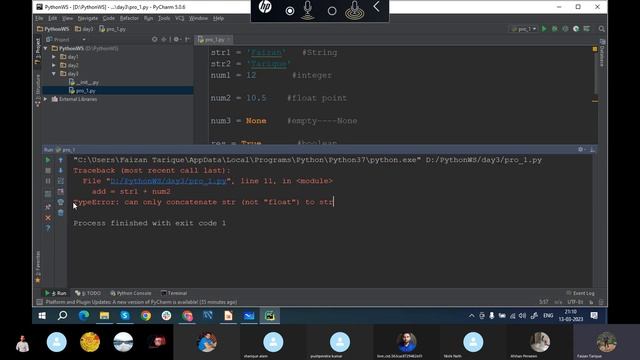Debug pro_1 with the bug icon

tap(555, 29)
